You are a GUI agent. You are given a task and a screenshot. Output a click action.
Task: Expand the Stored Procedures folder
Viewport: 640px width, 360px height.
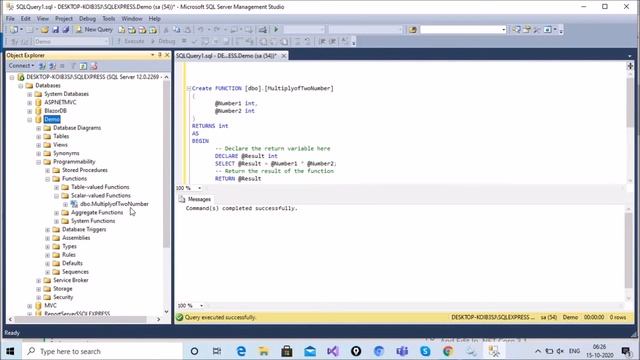48,171
